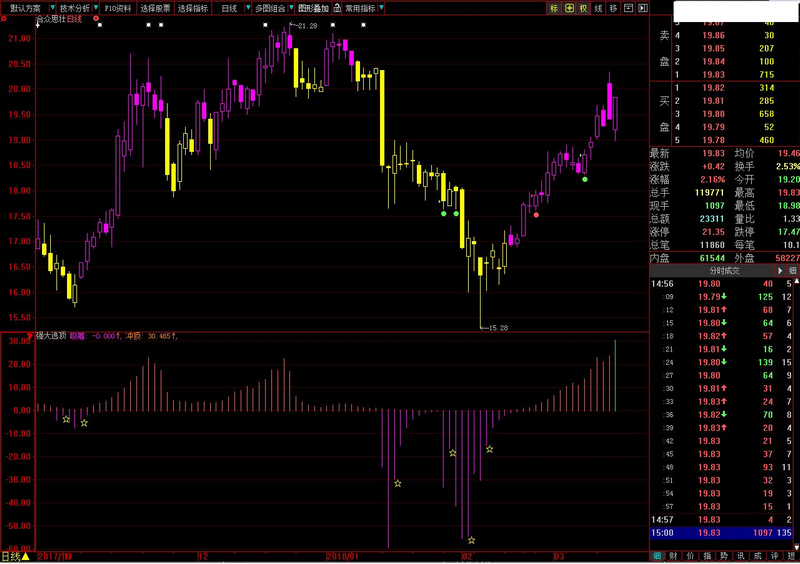Open the 常用指标 dropdown arrow

(x=381, y=8)
